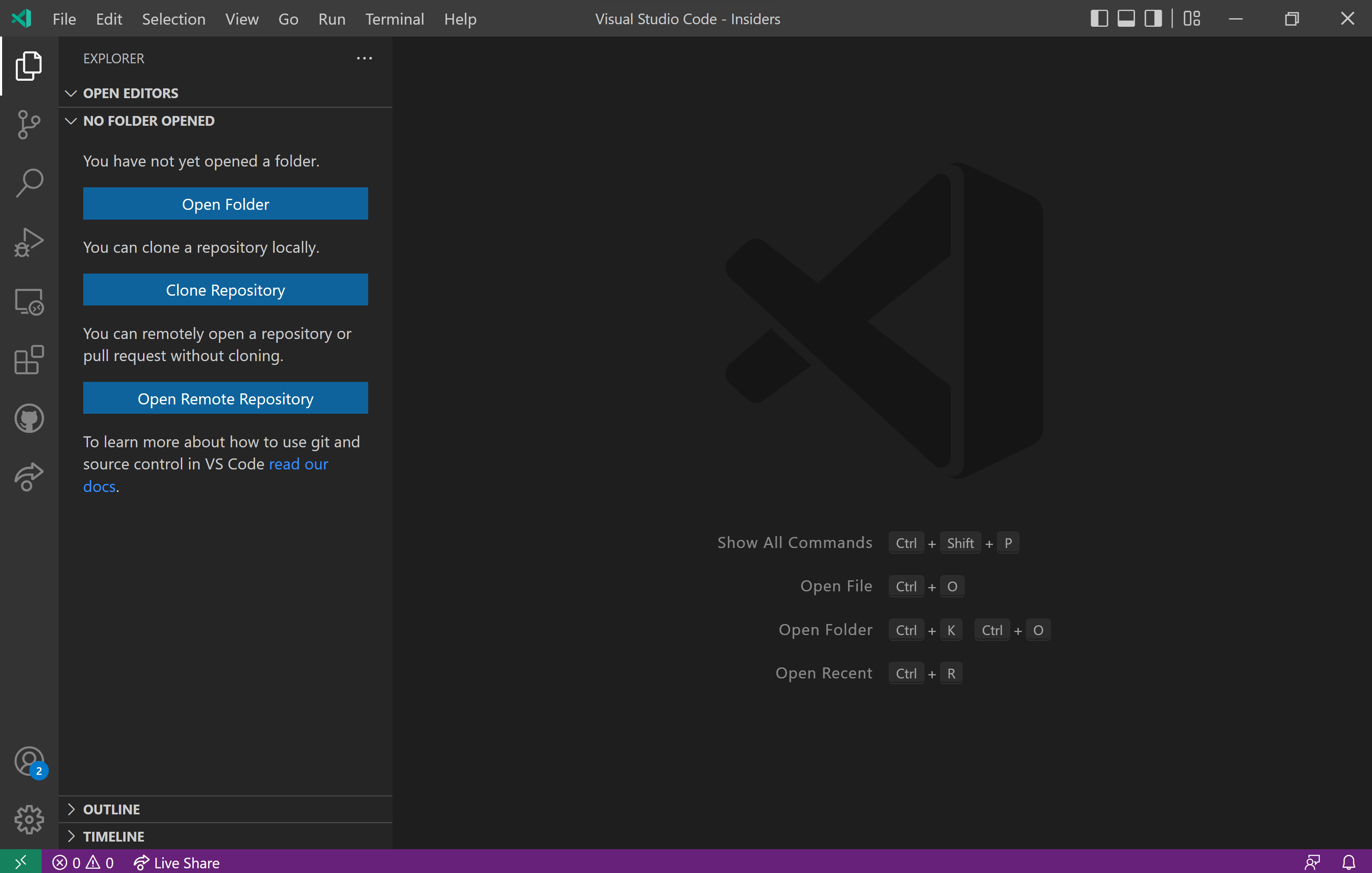Viewport: 1372px width, 873px height.
Task: Toggle Primary Side Bar layout button
Action: [x=1099, y=19]
